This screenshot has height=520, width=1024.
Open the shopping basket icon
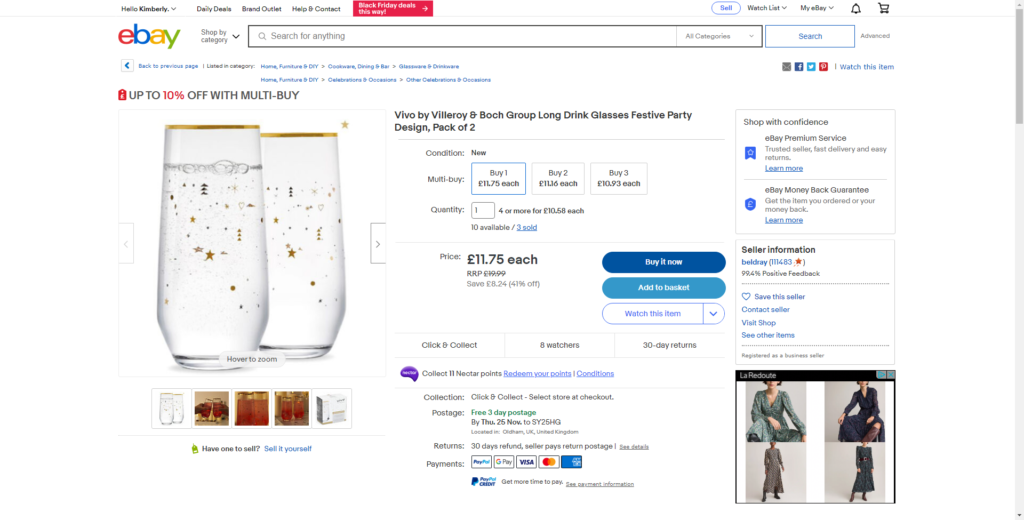(x=883, y=8)
